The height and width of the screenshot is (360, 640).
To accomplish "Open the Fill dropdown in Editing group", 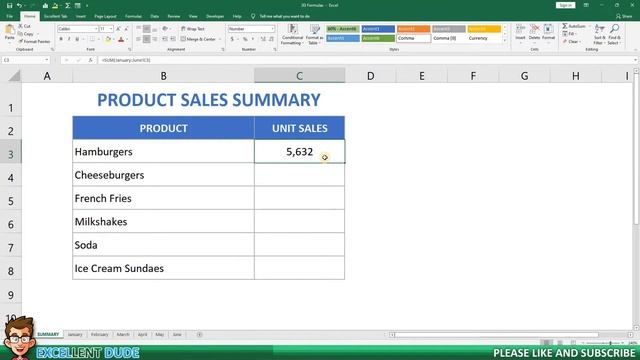I will pos(570,34).
